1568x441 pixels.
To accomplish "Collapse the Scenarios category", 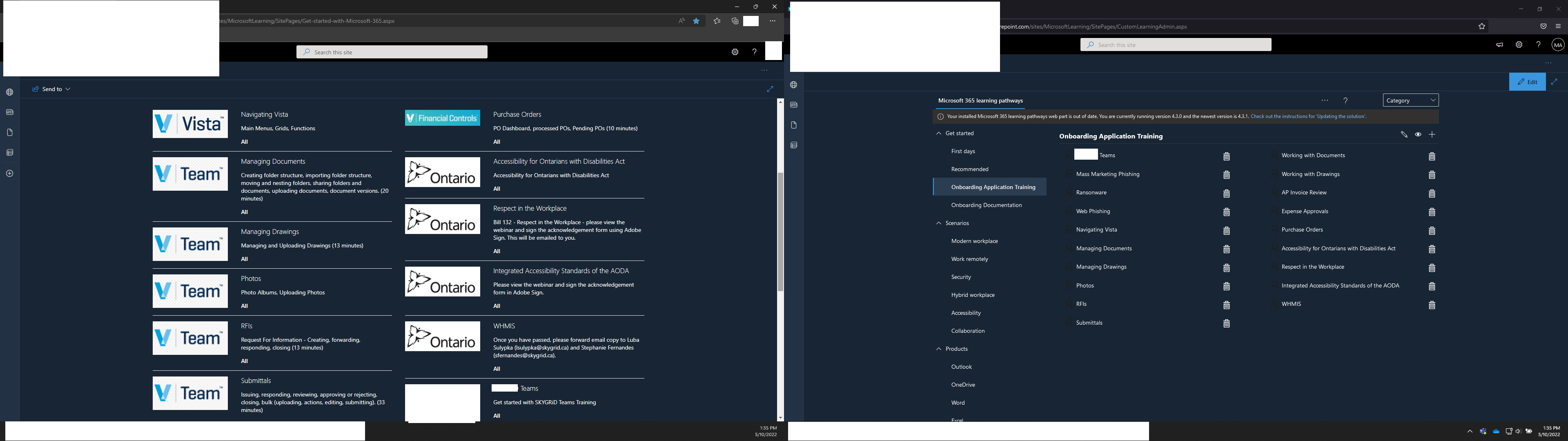I will click(939, 223).
